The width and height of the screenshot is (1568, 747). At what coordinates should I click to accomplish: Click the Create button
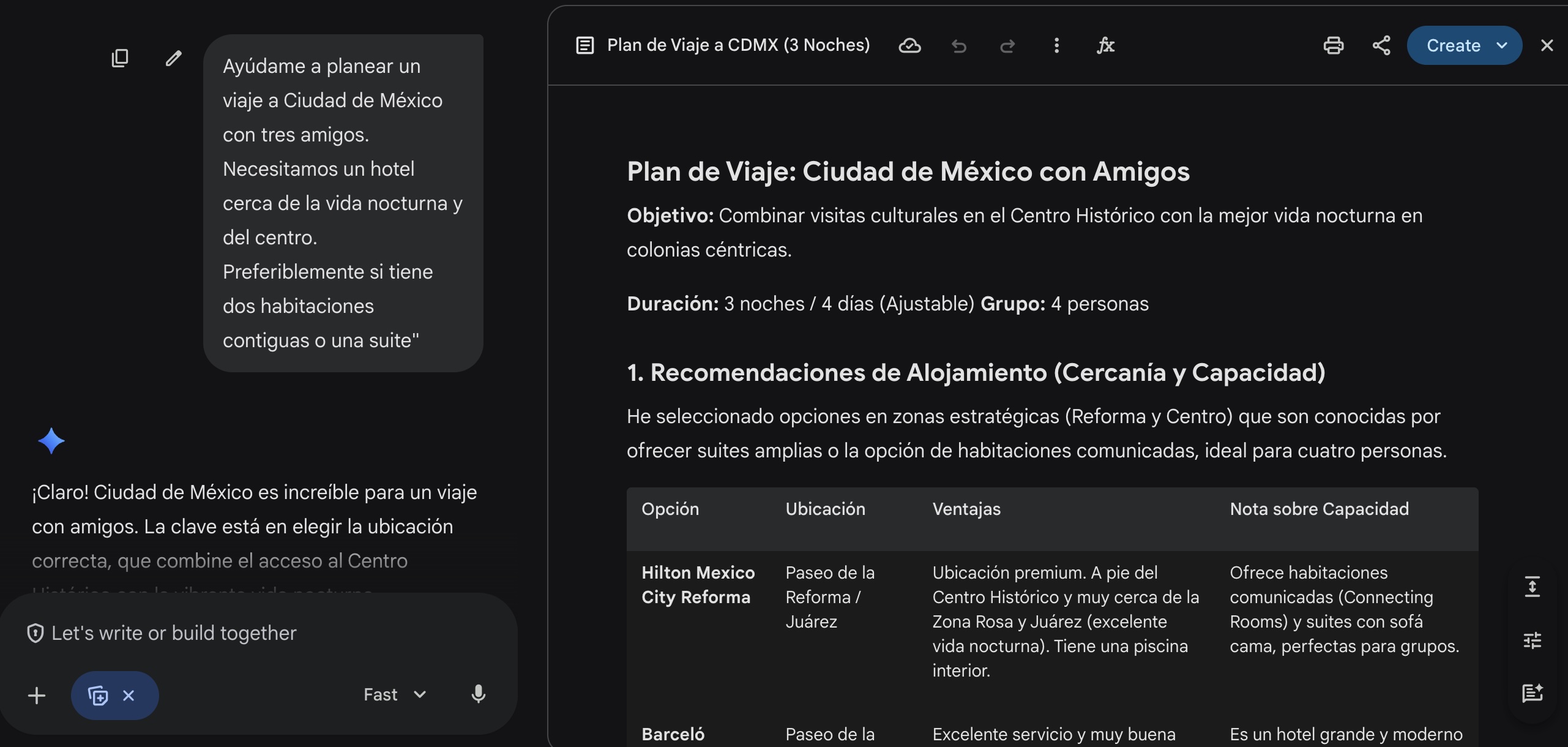[1453, 45]
